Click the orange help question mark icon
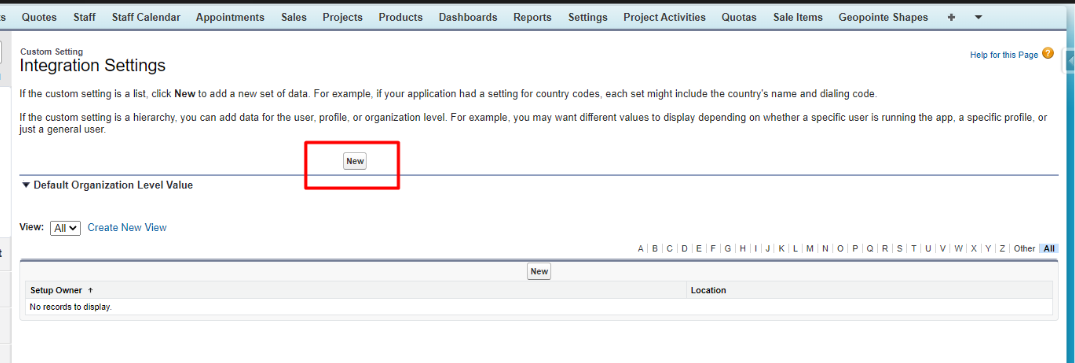Viewport: 1075px width, 363px height. (x=1048, y=54)
